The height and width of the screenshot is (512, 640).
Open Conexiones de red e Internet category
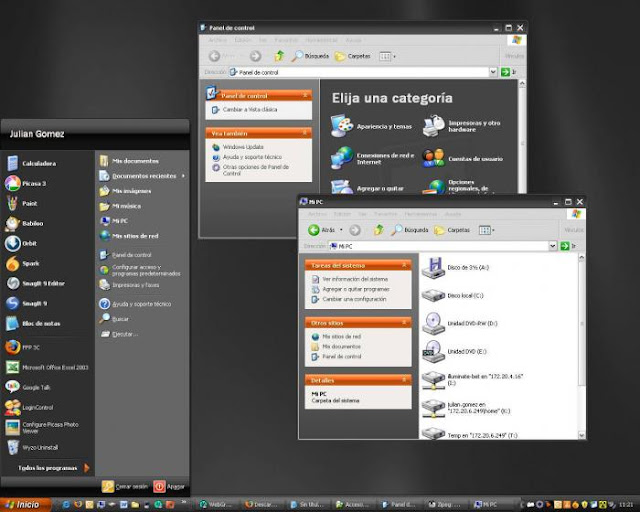point(372,158)
